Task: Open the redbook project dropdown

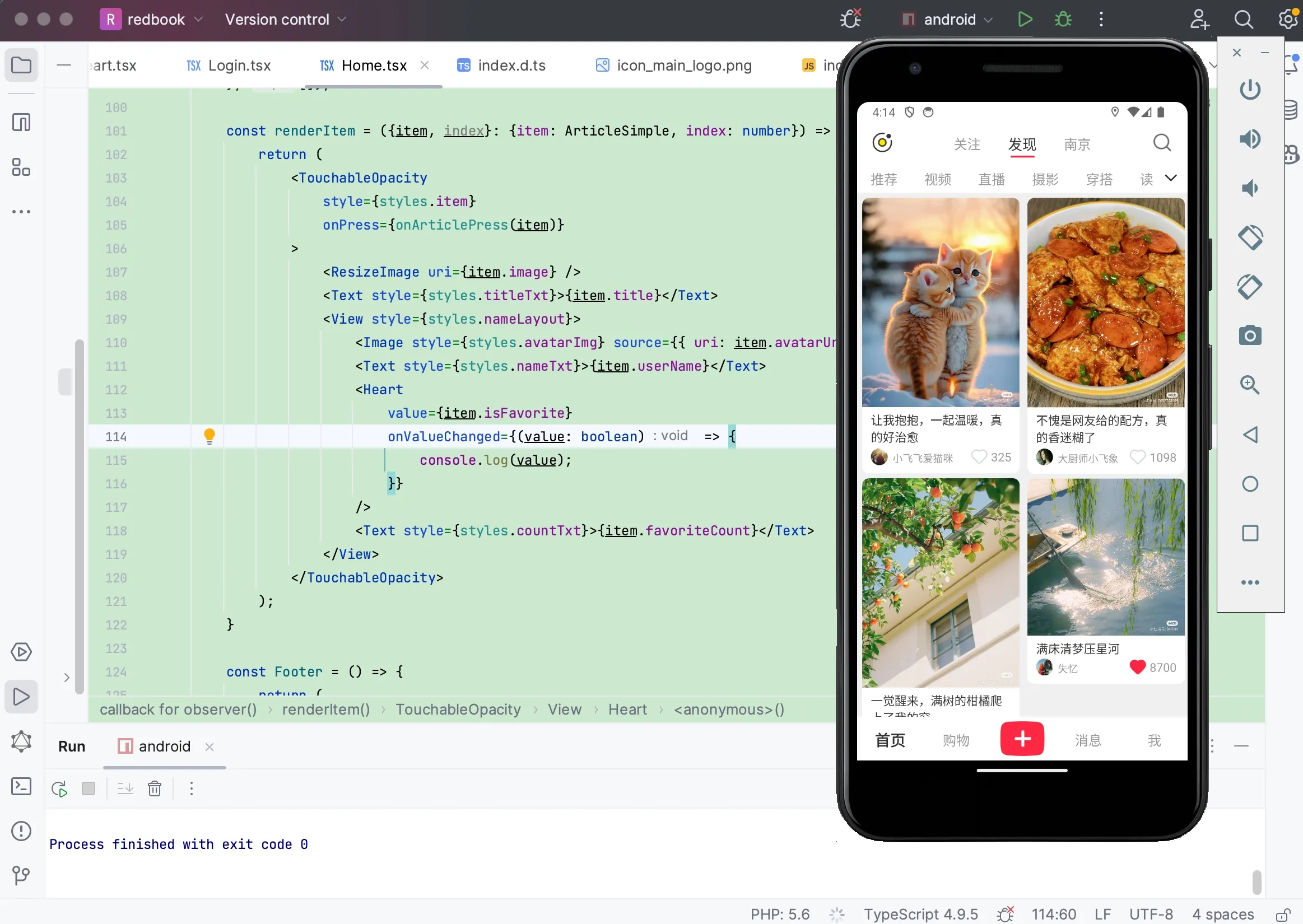Action: point(151,20)
